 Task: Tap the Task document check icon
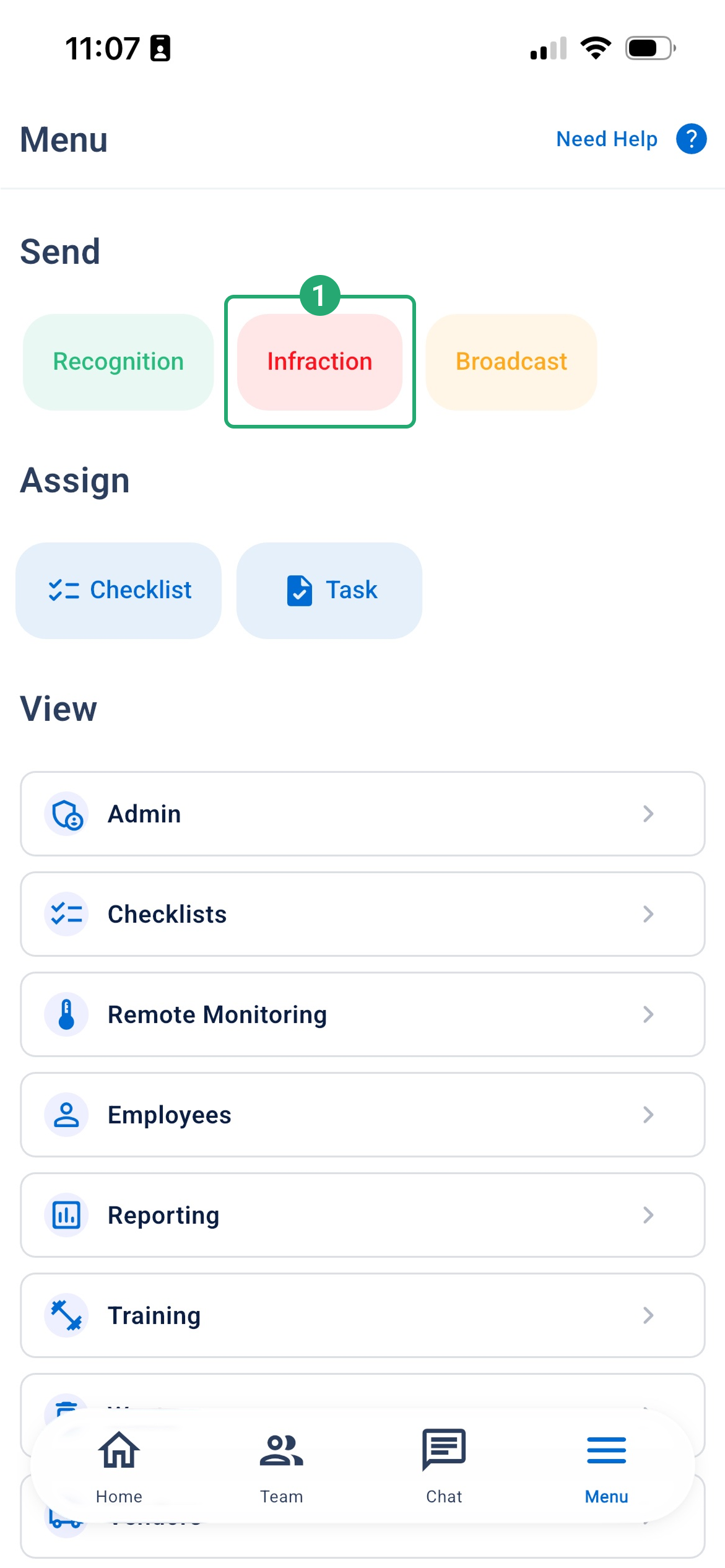[300, 590]
